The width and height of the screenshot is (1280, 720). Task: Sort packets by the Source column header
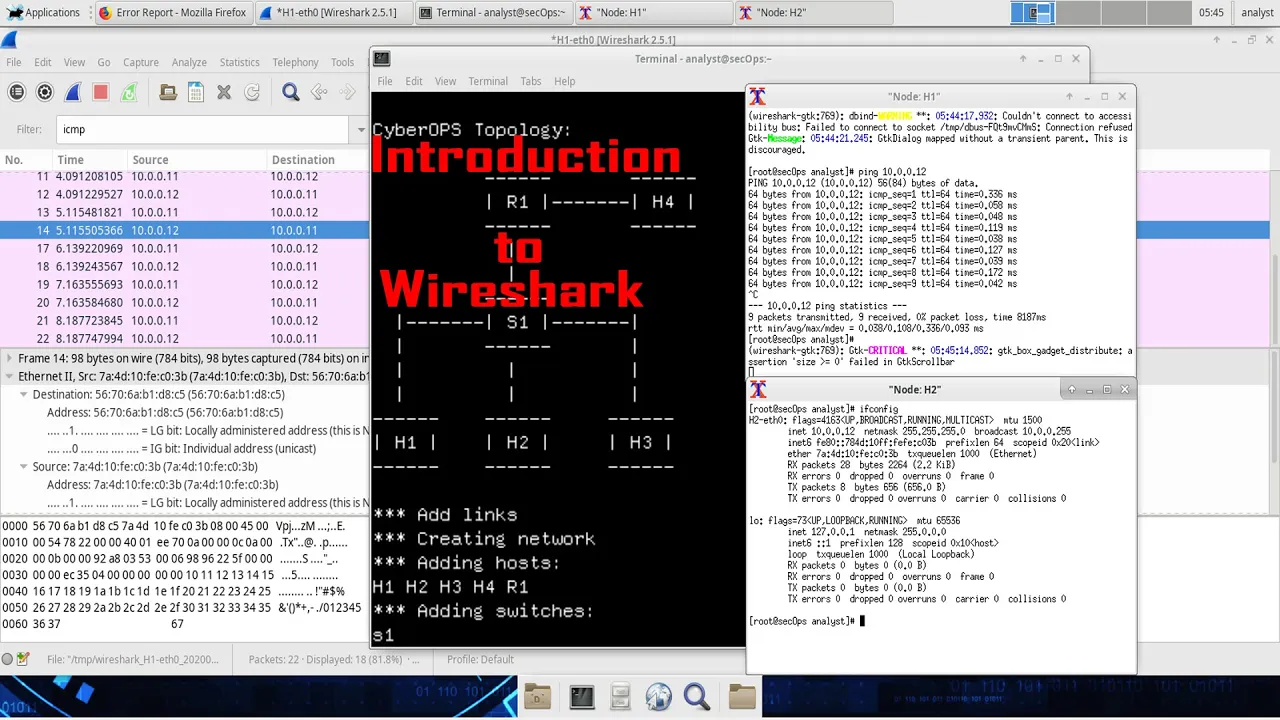(197, 160)
